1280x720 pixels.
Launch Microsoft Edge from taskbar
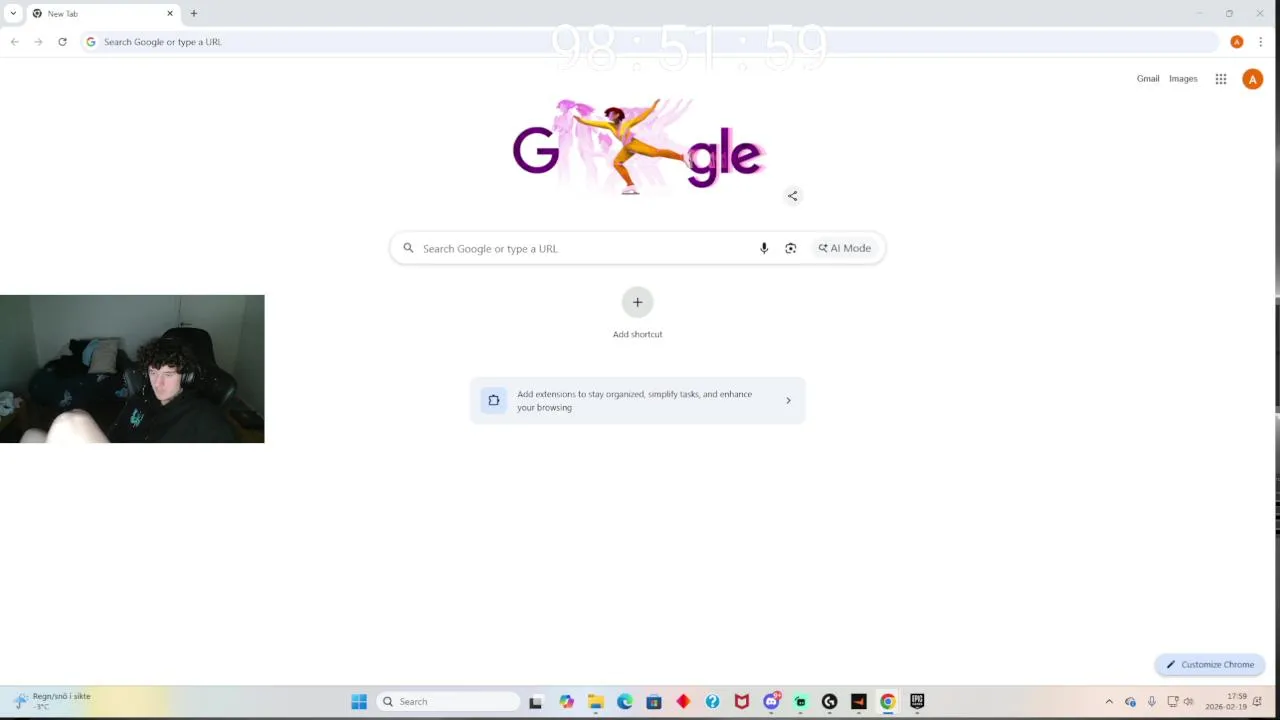pyautogui.click(x=625, y=702)
